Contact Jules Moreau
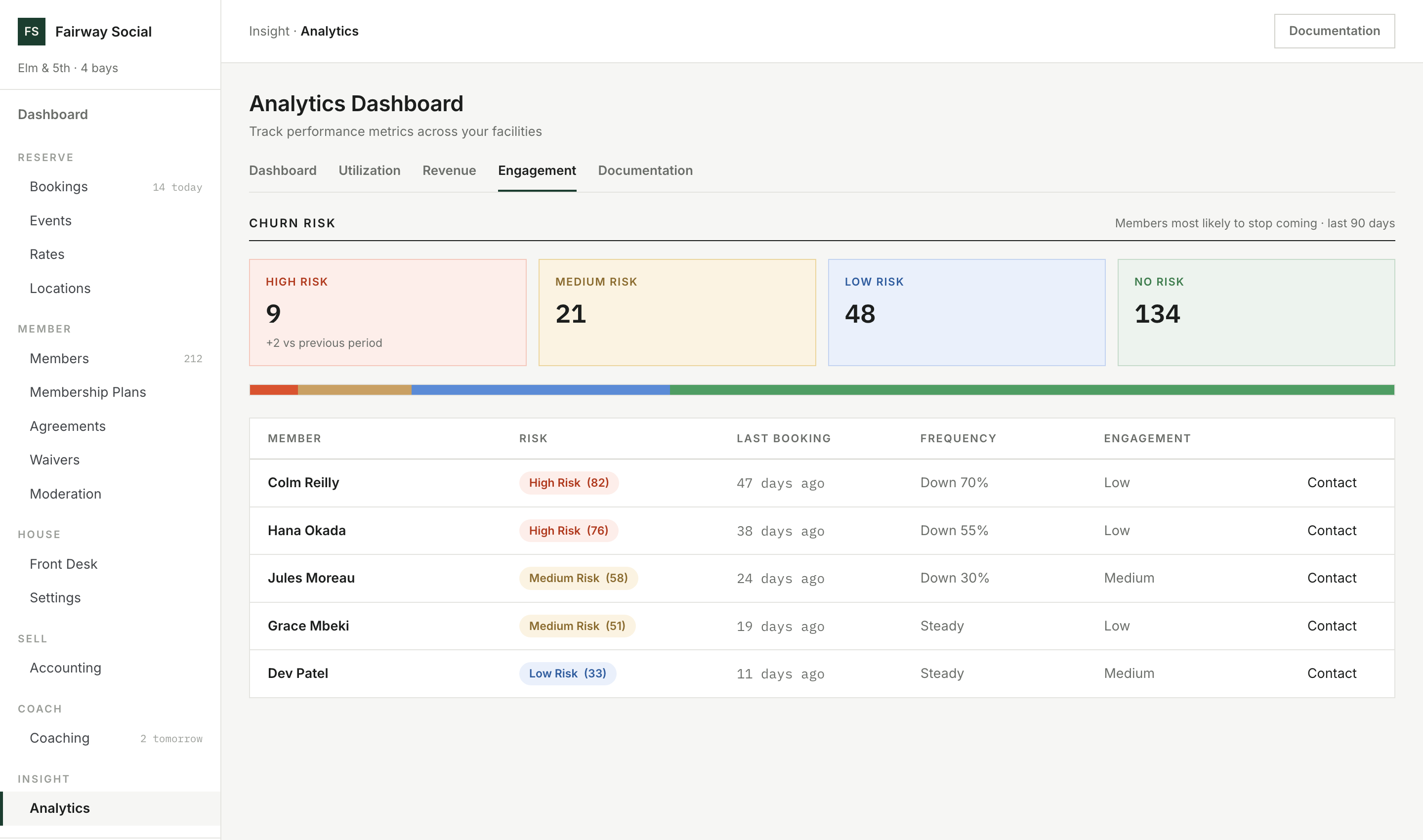This screenshot has height=840, width=1423. (x=1331, y=578)
